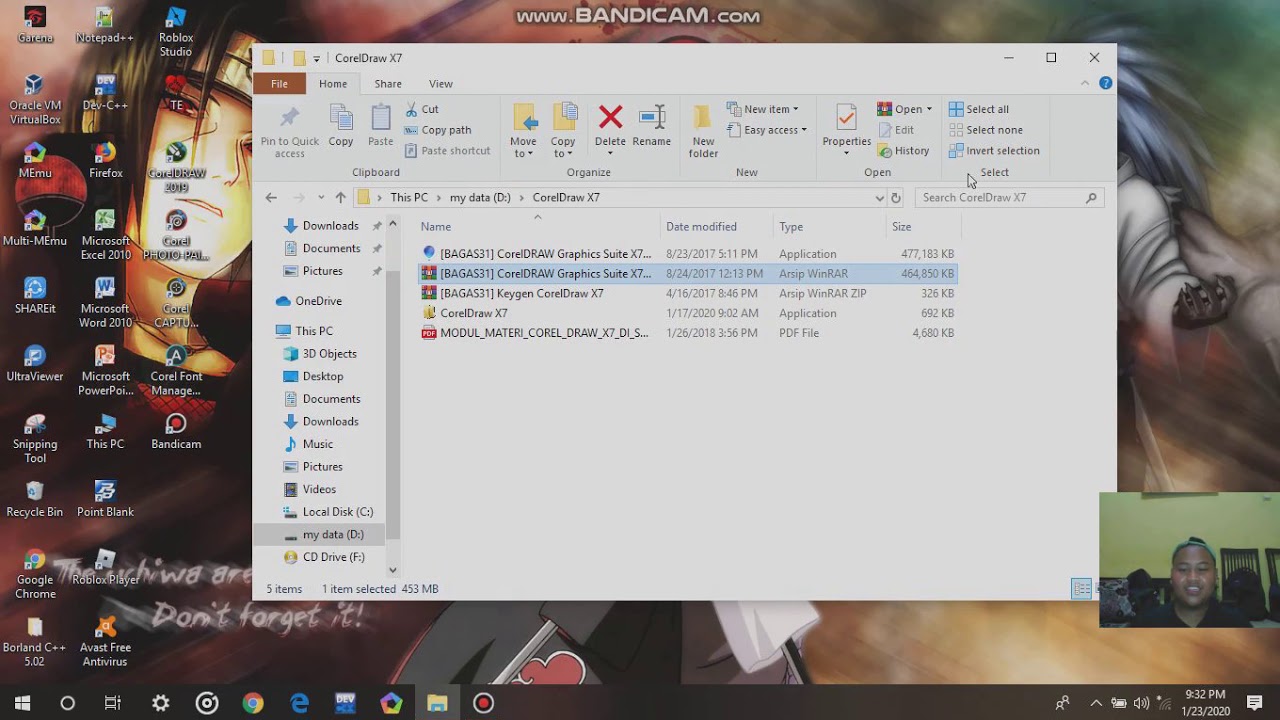Click the History button in Open group

(x=904, y=151)
